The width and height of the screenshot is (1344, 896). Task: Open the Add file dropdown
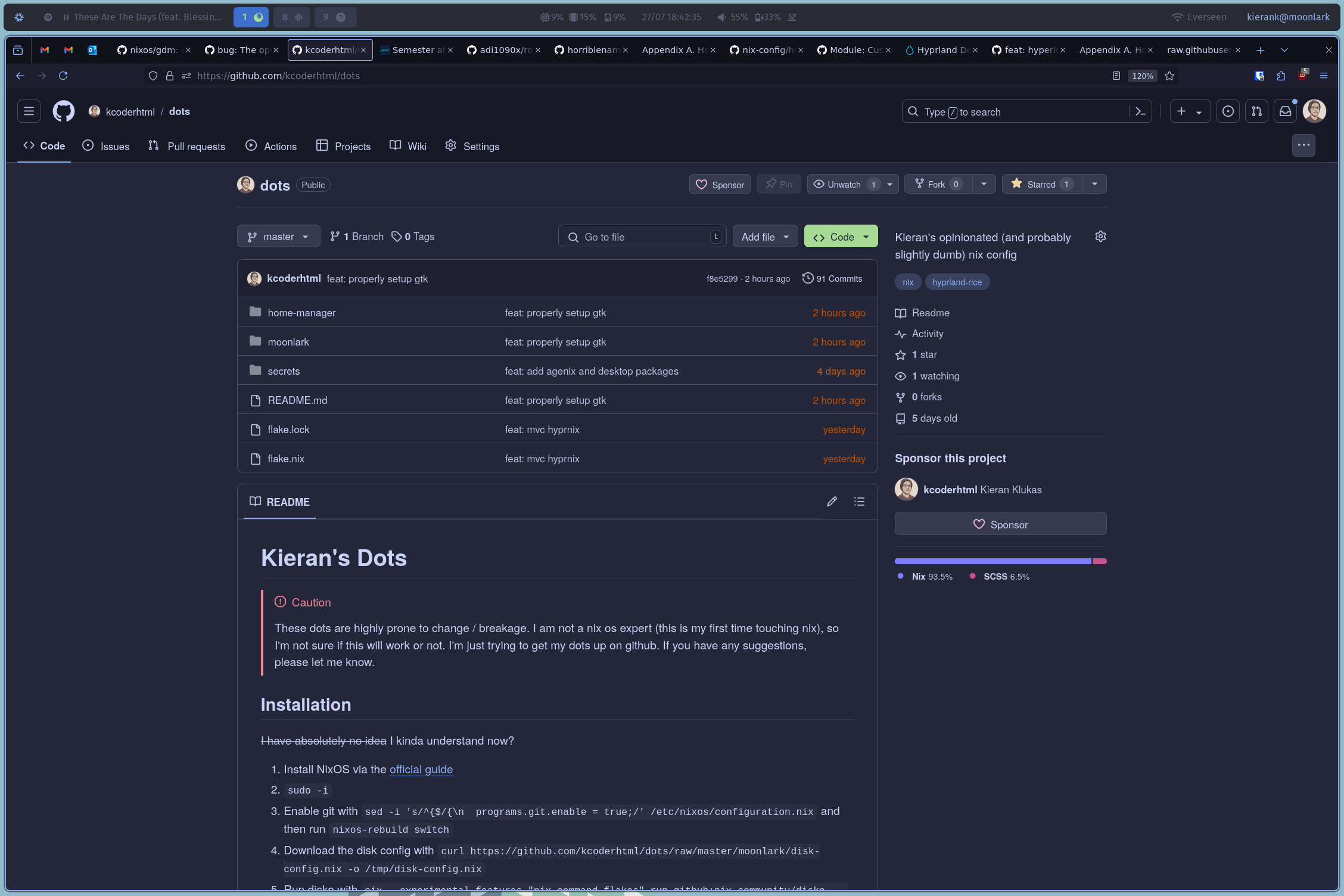[765, 236]
